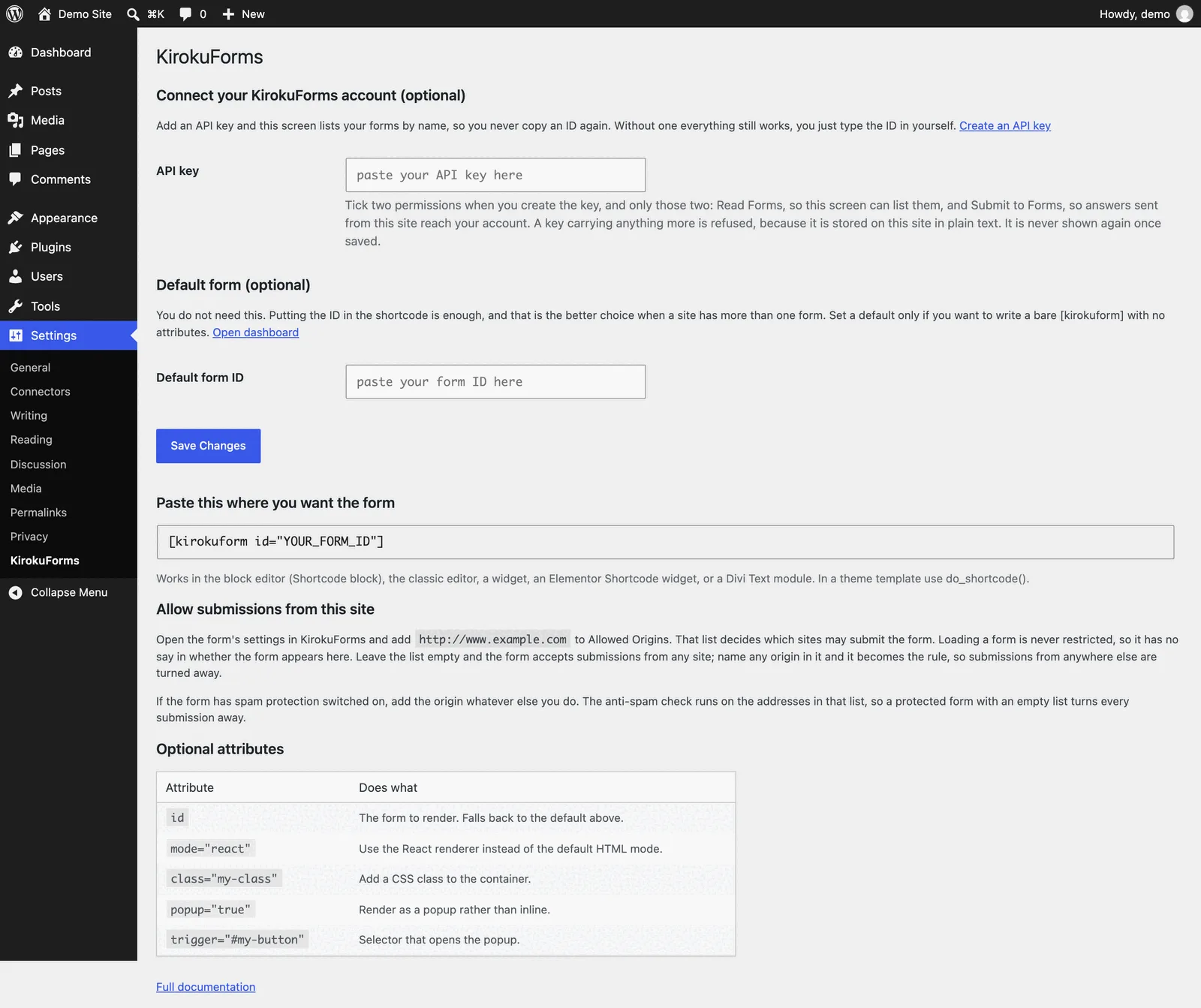Open Discussion settings submenu
This screenshot has width=1201, height=1008.
click(38, 465)
